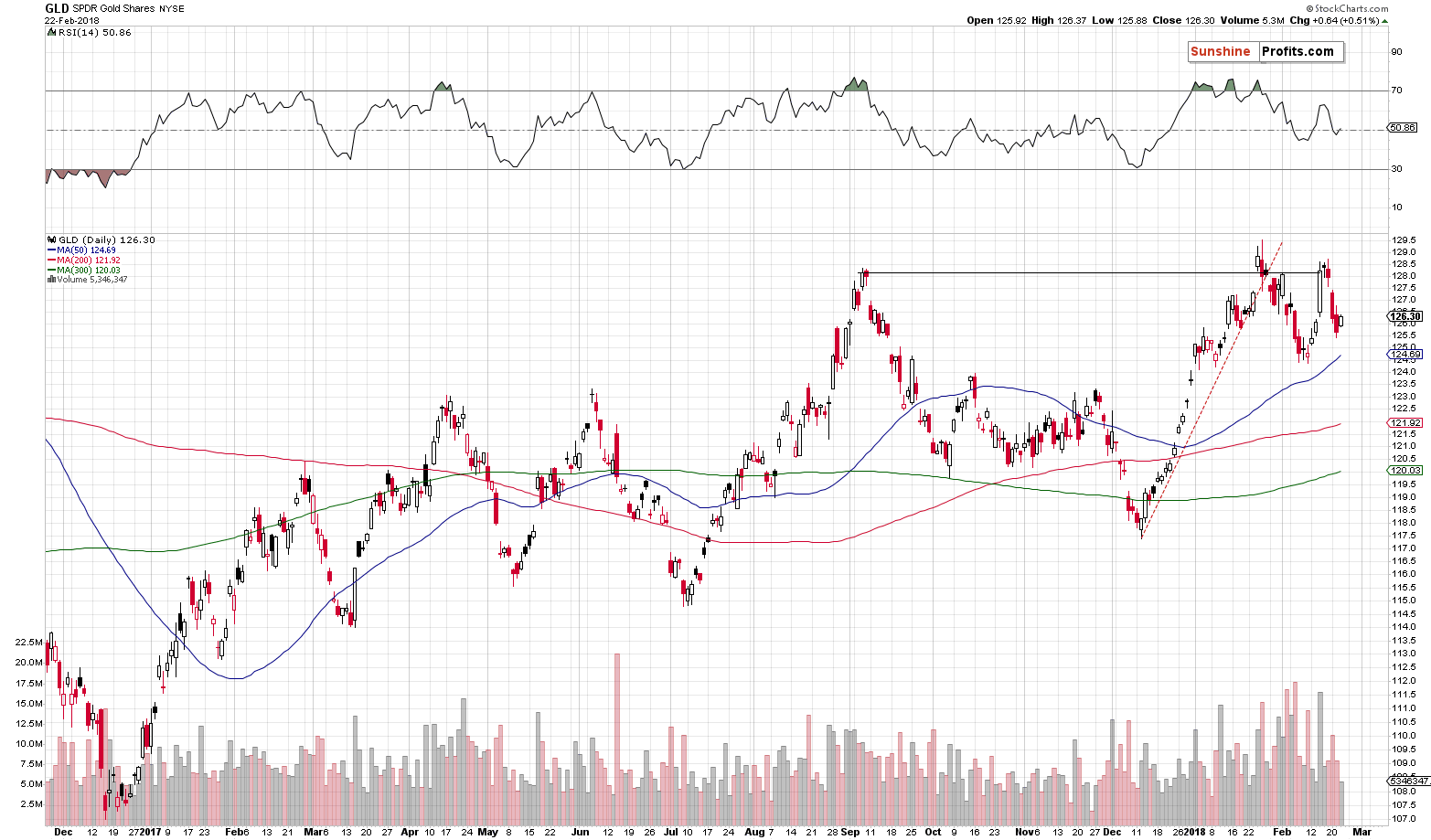Click the 22.5M volume axis label
This screenshot has height=840, width=1431.
tap(29, 643)
